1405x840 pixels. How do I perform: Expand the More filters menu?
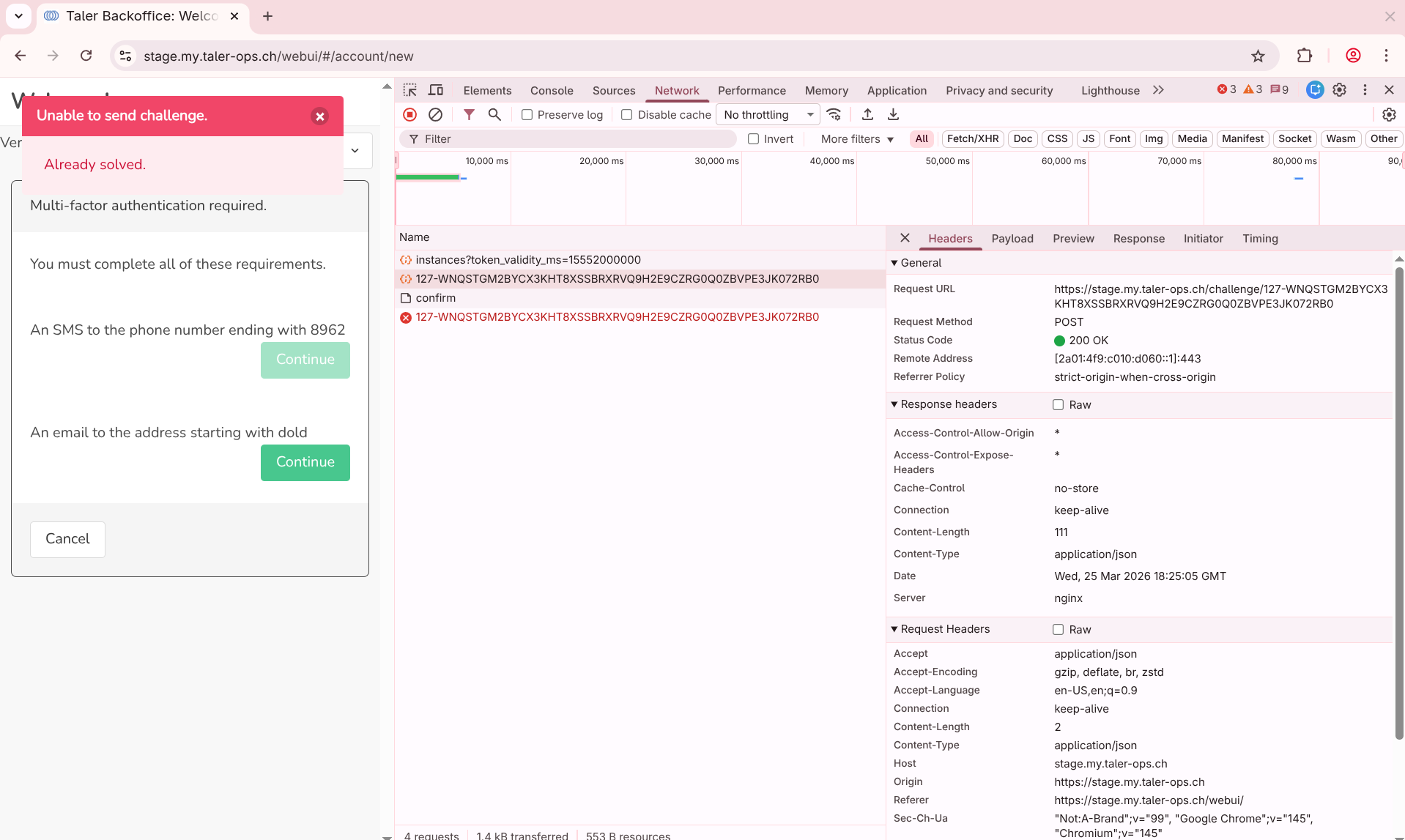[856, 139]
